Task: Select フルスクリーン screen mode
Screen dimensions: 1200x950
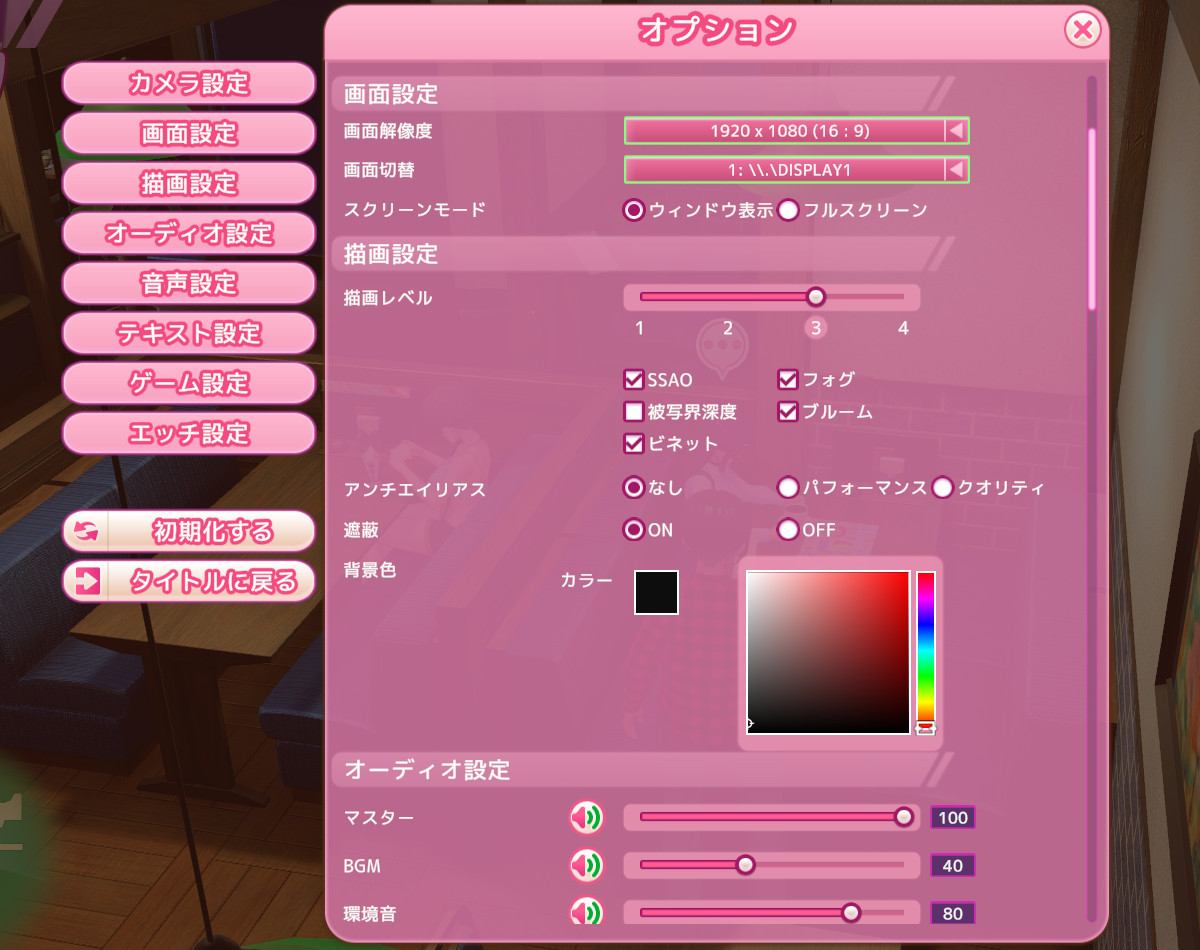Action: coord(789,211)
